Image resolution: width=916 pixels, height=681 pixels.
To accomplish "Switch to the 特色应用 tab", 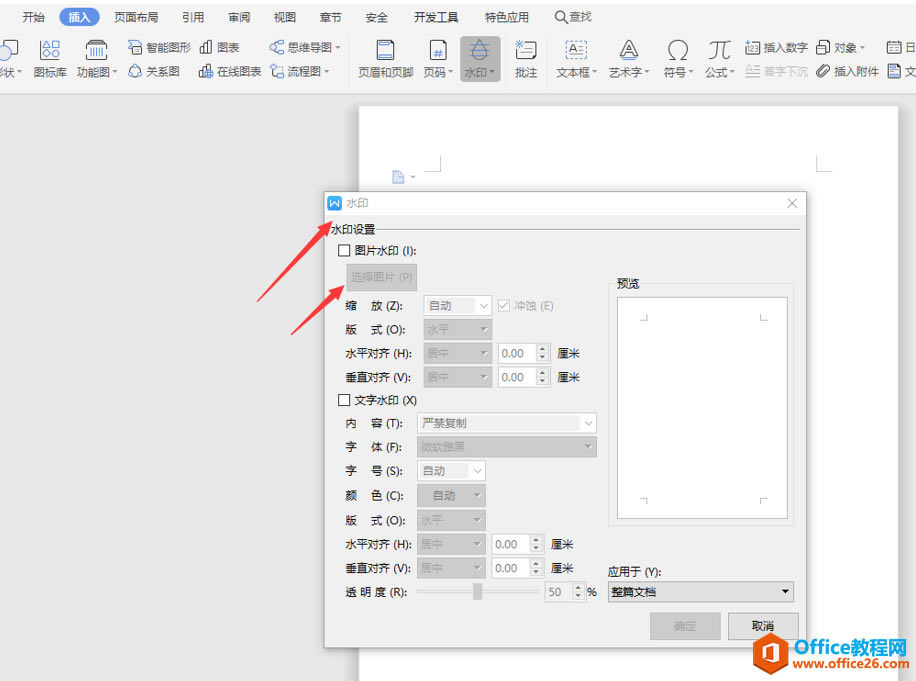I will pos(506,17).
